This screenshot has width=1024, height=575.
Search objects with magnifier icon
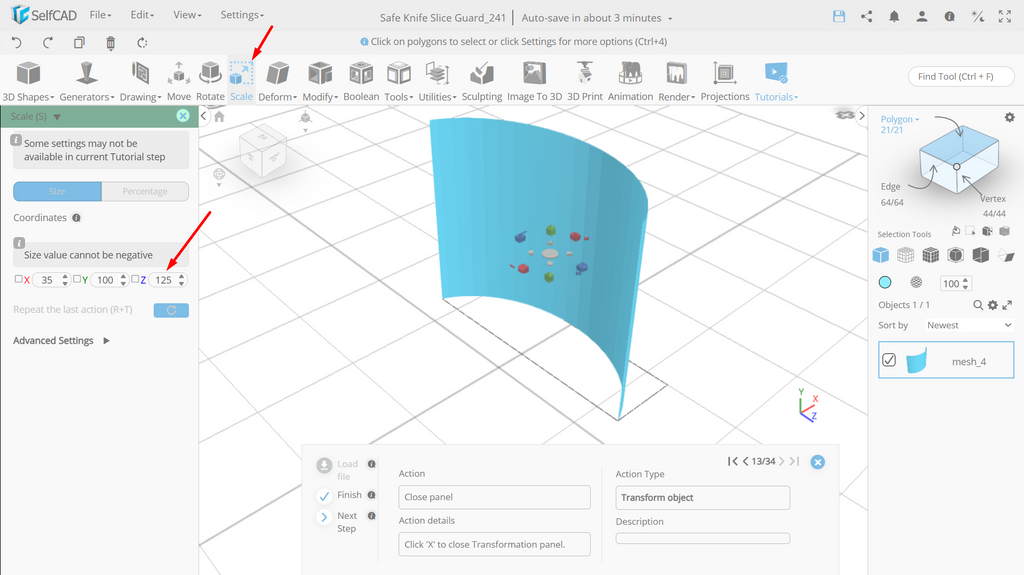tap(978, 305)
